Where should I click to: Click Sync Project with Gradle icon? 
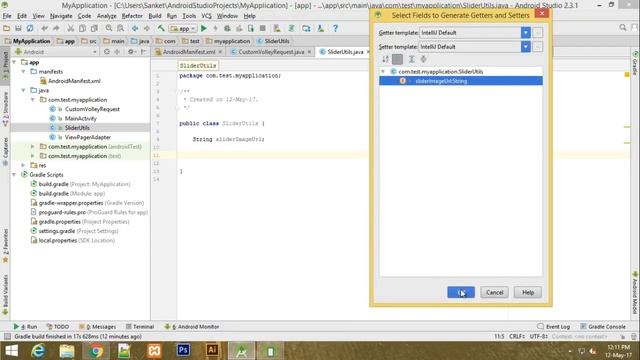(291, 28)
